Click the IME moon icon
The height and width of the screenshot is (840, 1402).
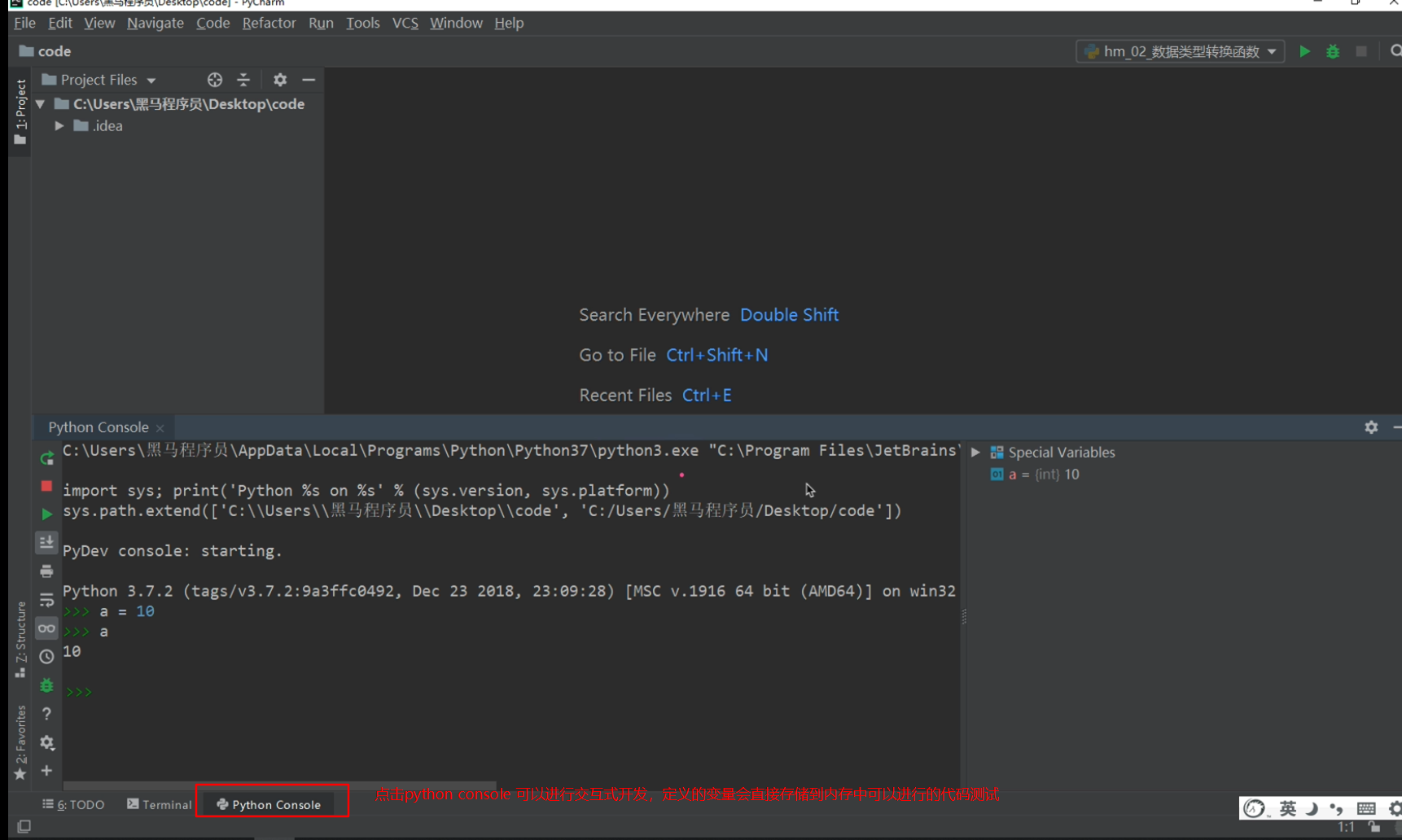point(1312,808)
